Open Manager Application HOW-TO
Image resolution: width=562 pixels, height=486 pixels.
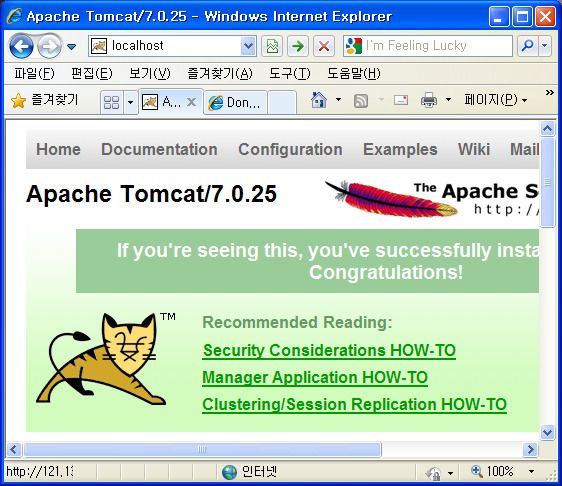click(315, 378)
